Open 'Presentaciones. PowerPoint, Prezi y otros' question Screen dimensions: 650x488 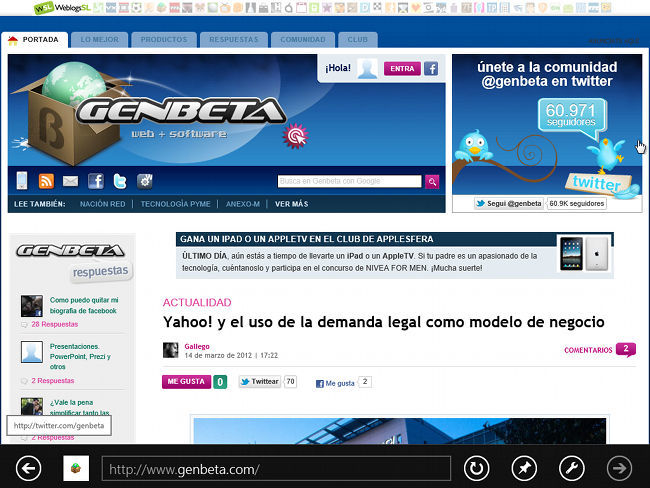[x=80, y=357]
